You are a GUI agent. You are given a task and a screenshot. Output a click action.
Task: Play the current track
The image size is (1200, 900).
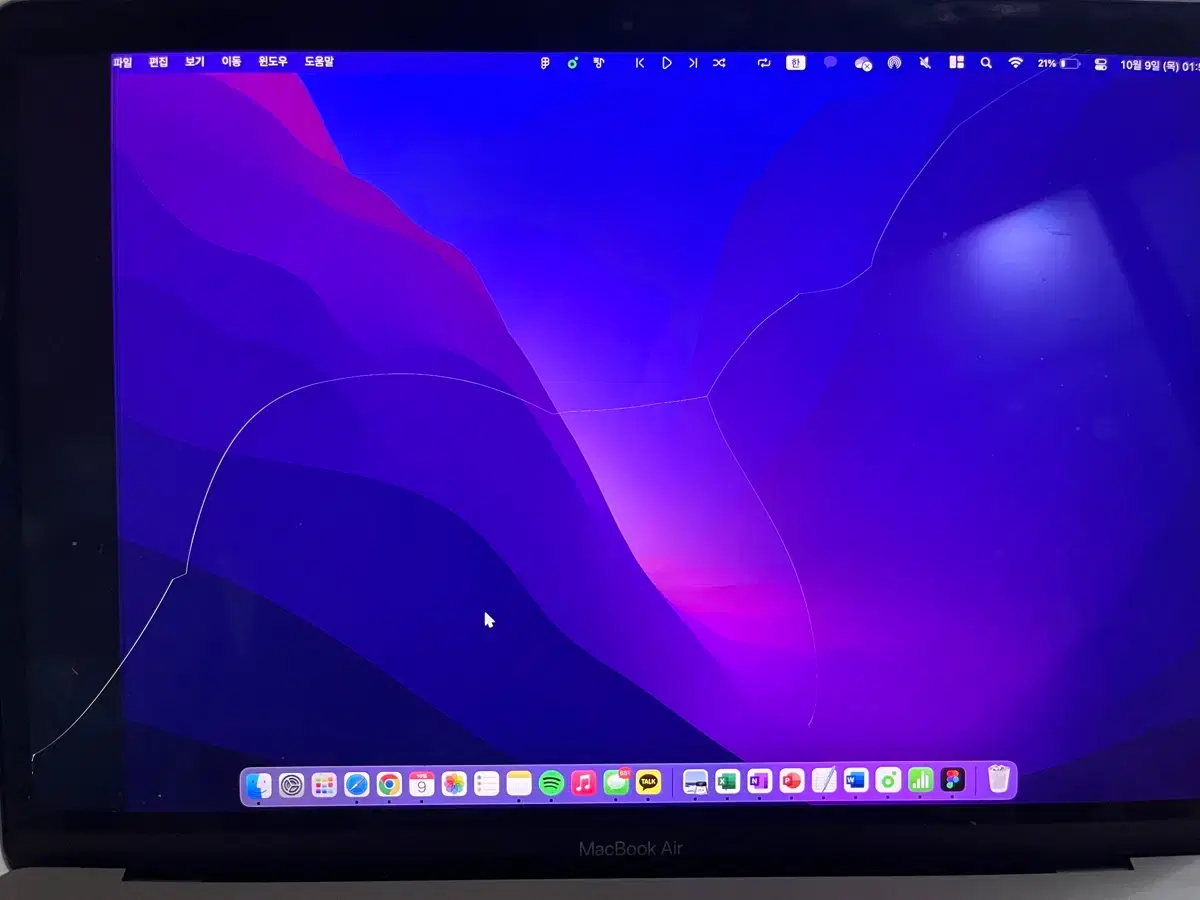667,62
